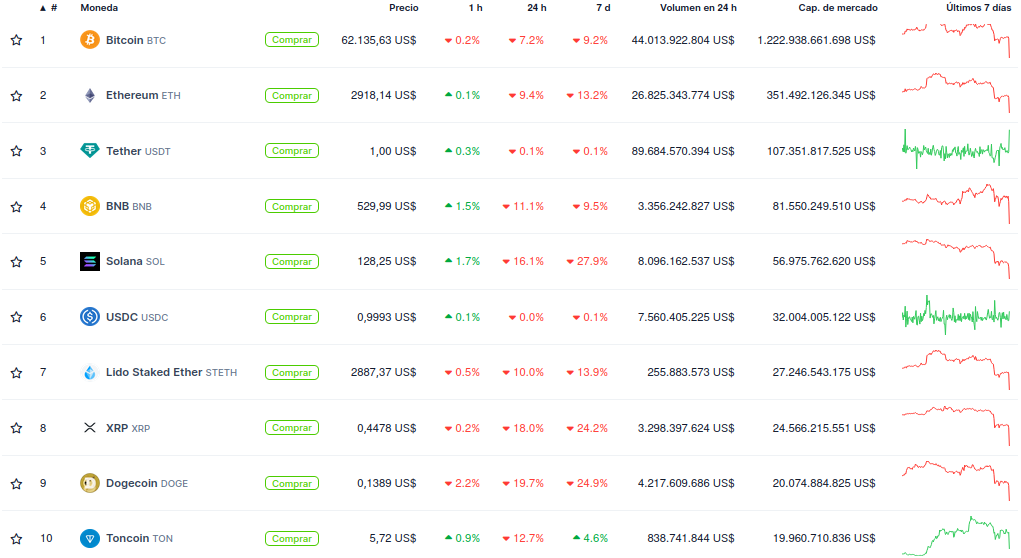Image resolution: width=1021 pixels, height=558 pixels.
Task: Click Bitcoin price 62.135,63 US$
Action: point(379,40)
